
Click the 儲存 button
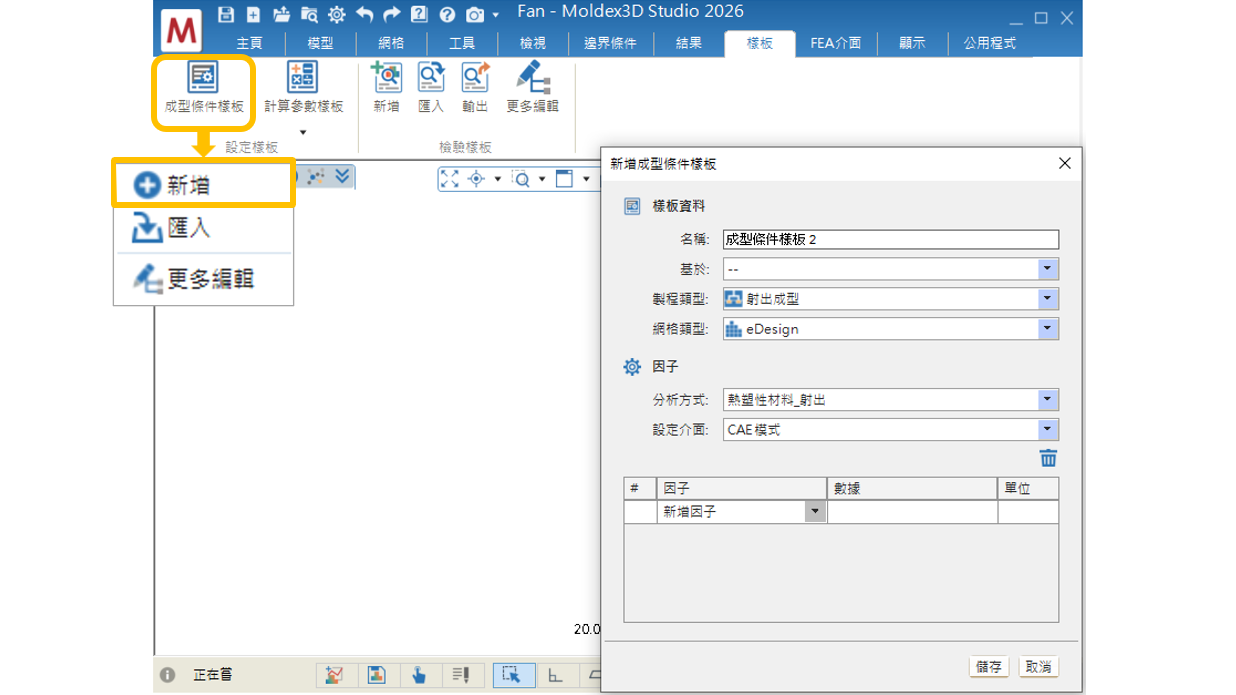[989, 667]
